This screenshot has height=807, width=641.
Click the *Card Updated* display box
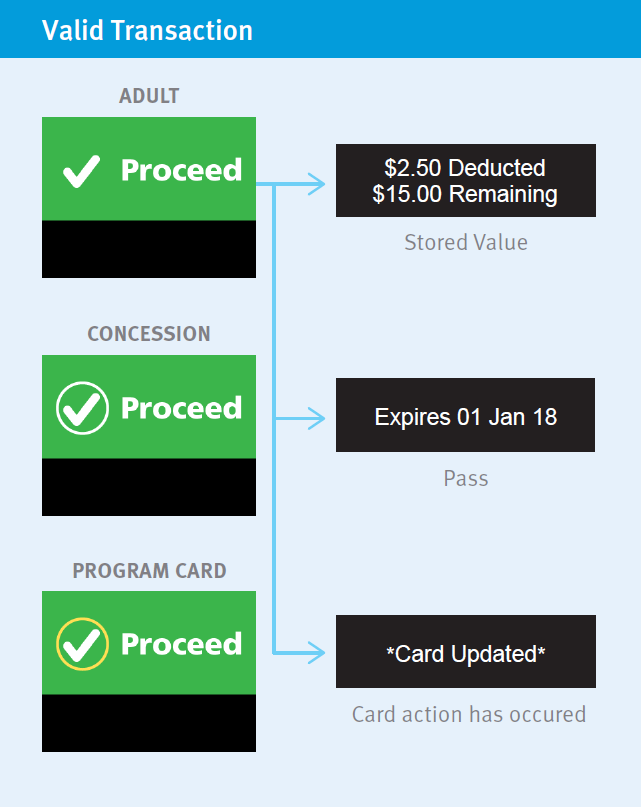click(465, 653)
